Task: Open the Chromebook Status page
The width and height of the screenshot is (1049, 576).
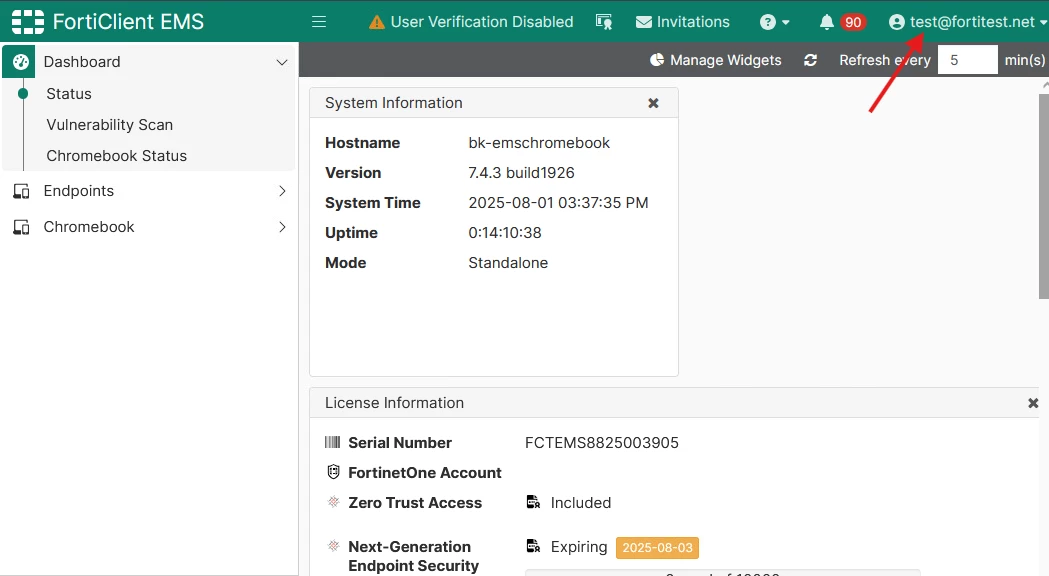Action: pyautogui.click(x=116, y=155)
